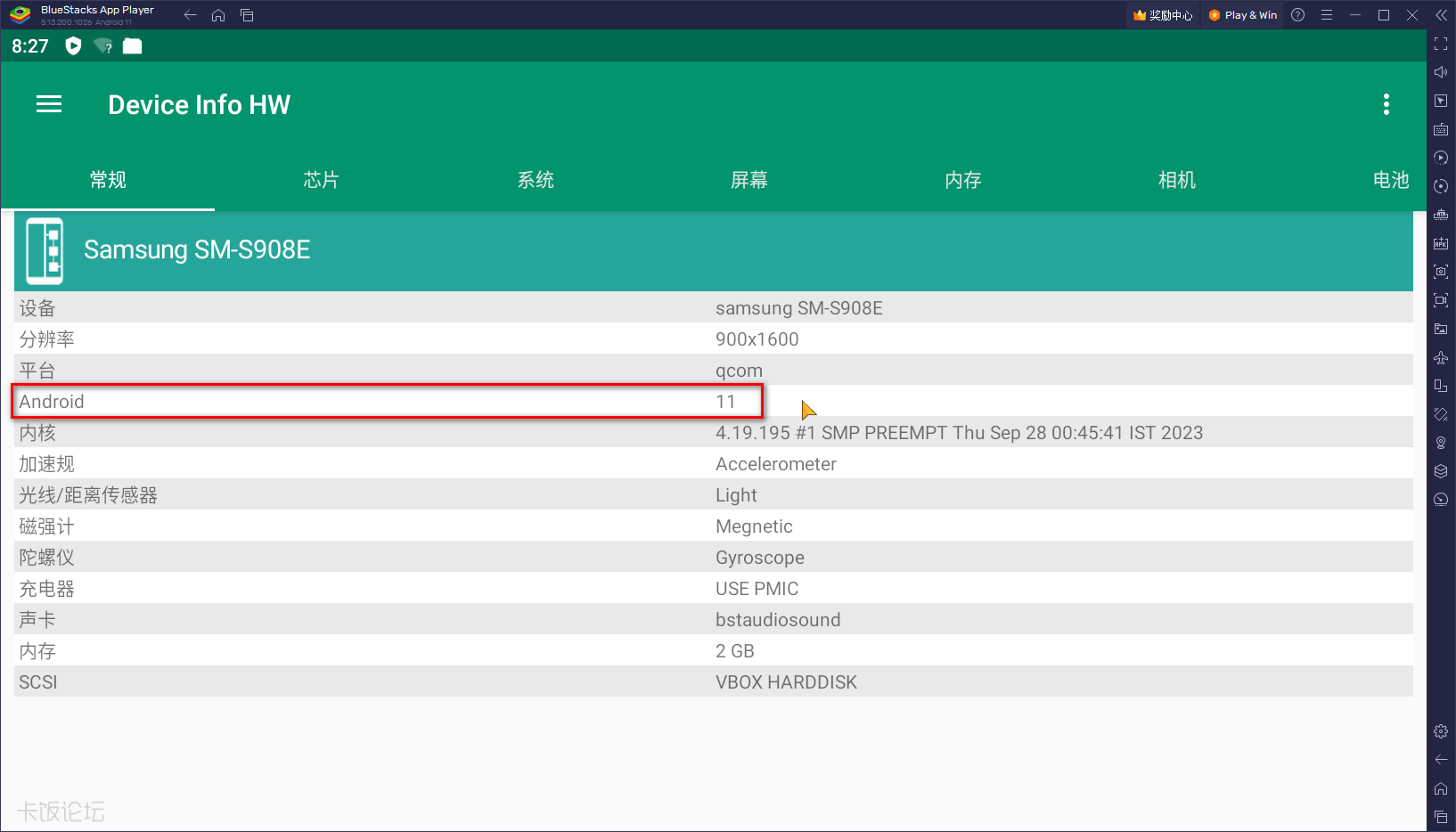
Task: Switch to the 系统 tab
Action: (x=536, y=180)
